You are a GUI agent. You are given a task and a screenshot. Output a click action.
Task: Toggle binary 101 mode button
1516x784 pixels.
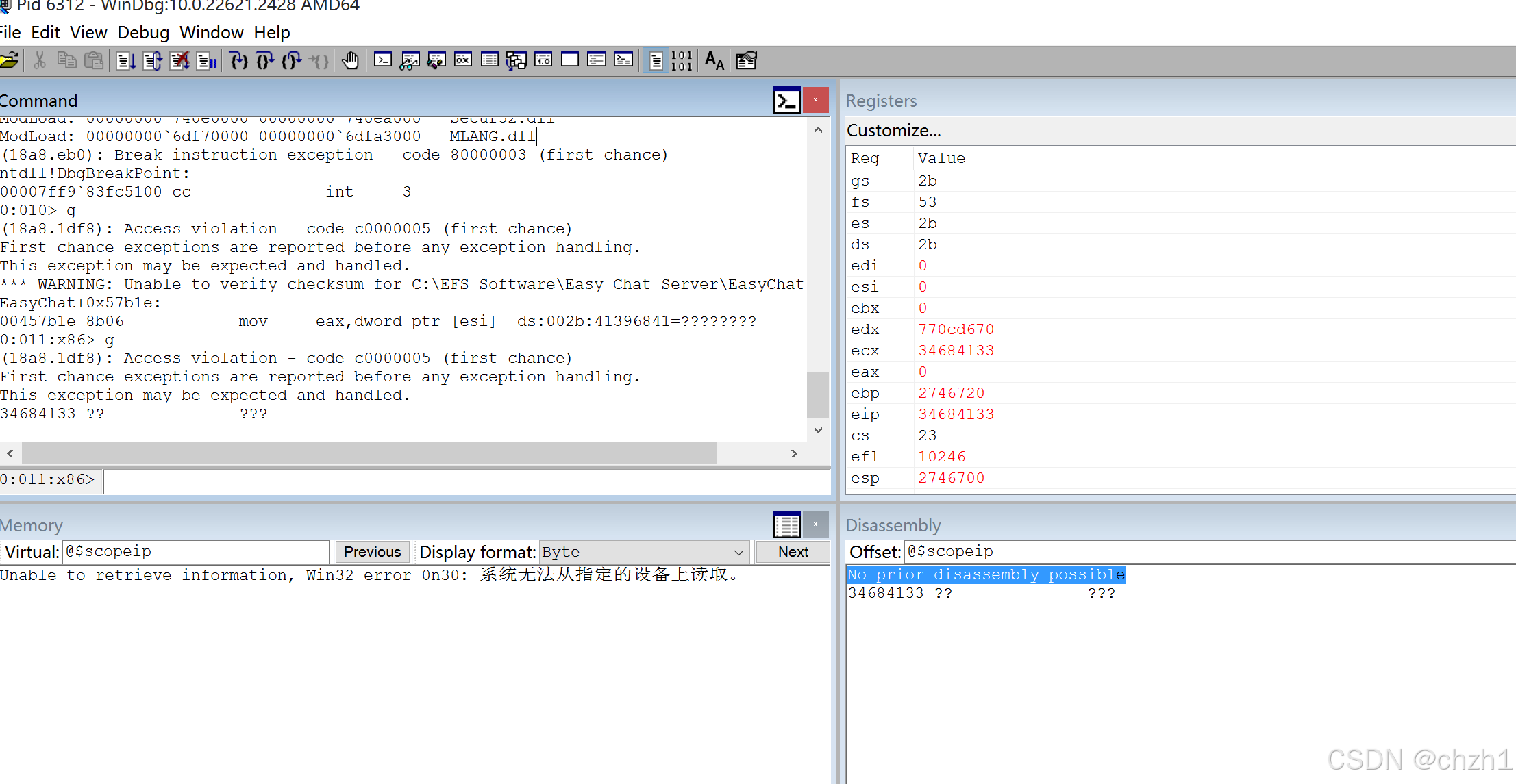click(x=682, y=61)
